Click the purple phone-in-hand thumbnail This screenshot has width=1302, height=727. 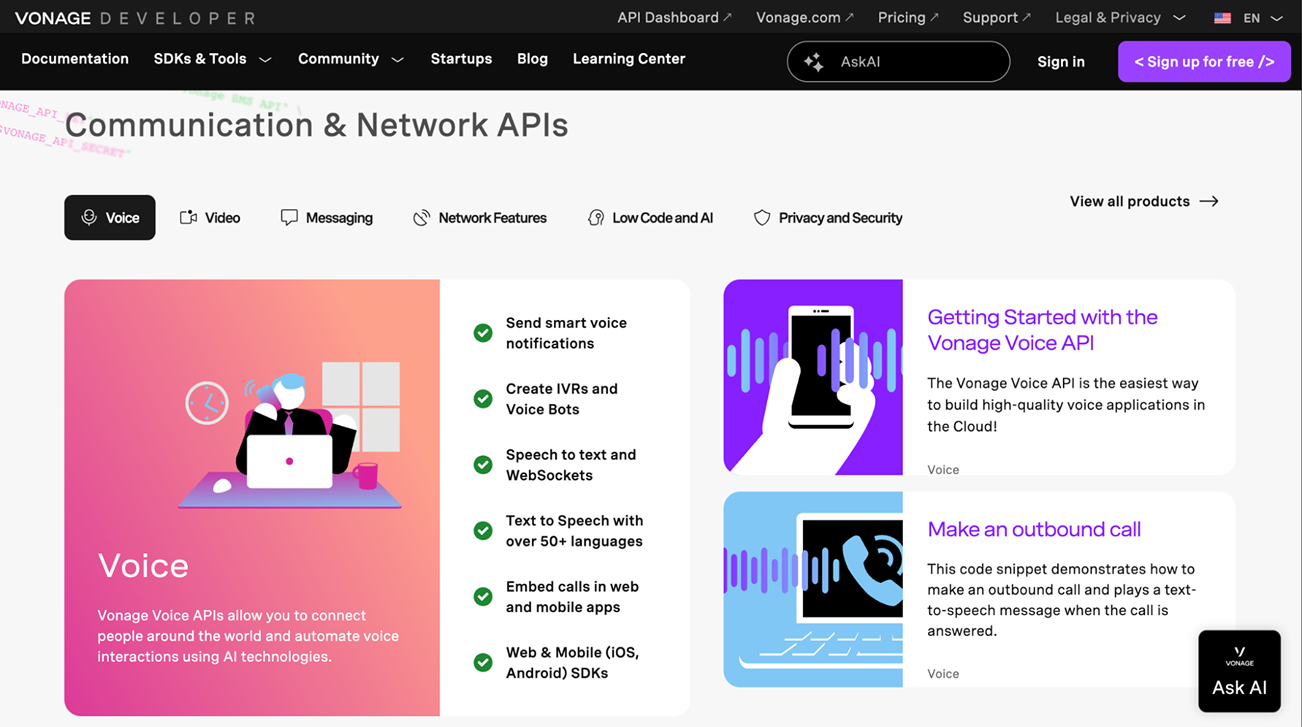pos(813,377)
